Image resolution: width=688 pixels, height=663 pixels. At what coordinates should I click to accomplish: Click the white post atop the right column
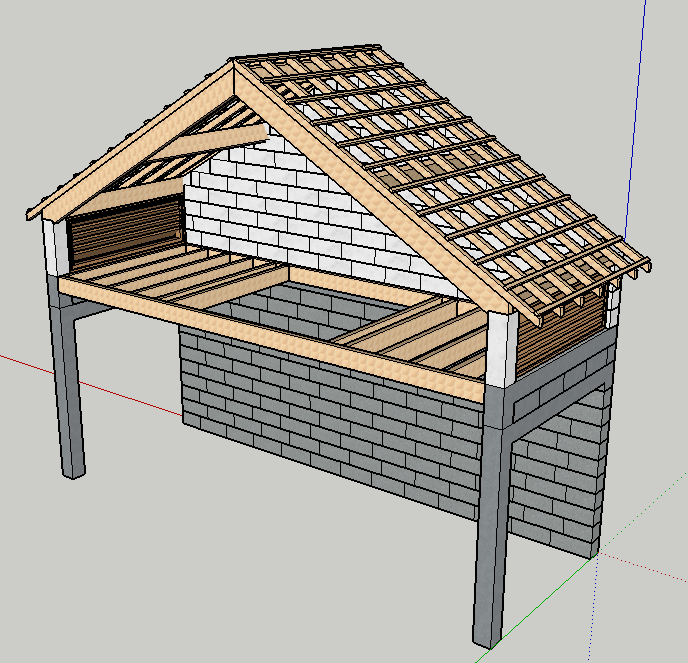(x=502, y=349)
